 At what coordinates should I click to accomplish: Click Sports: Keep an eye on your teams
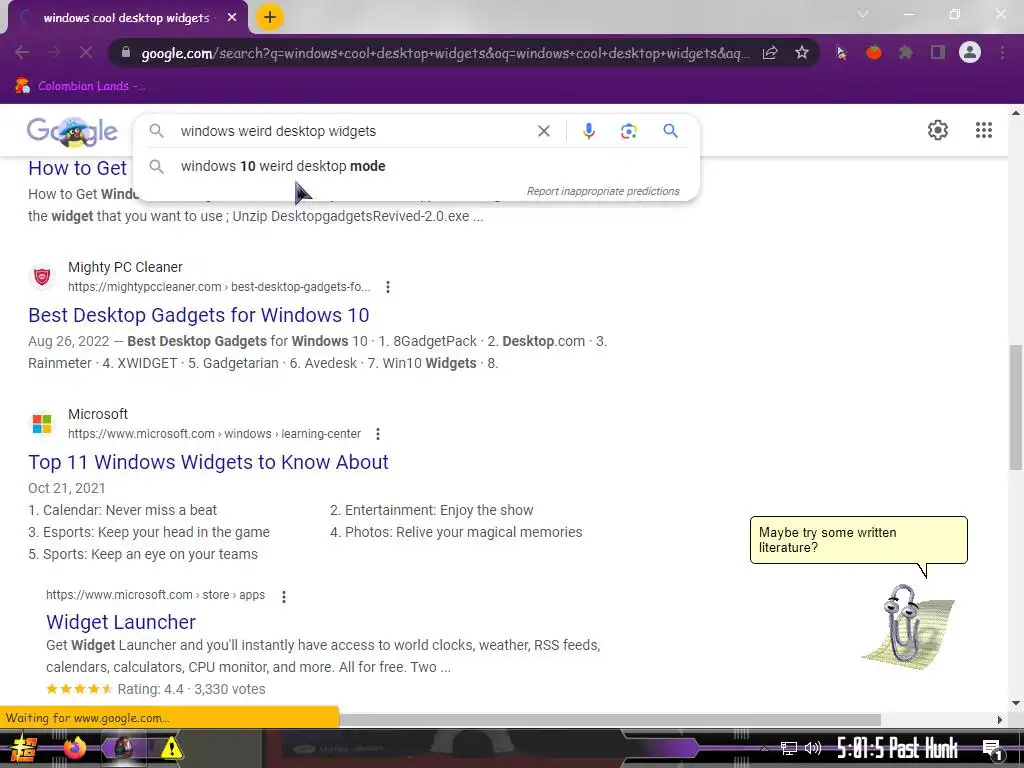pos(143,554)
